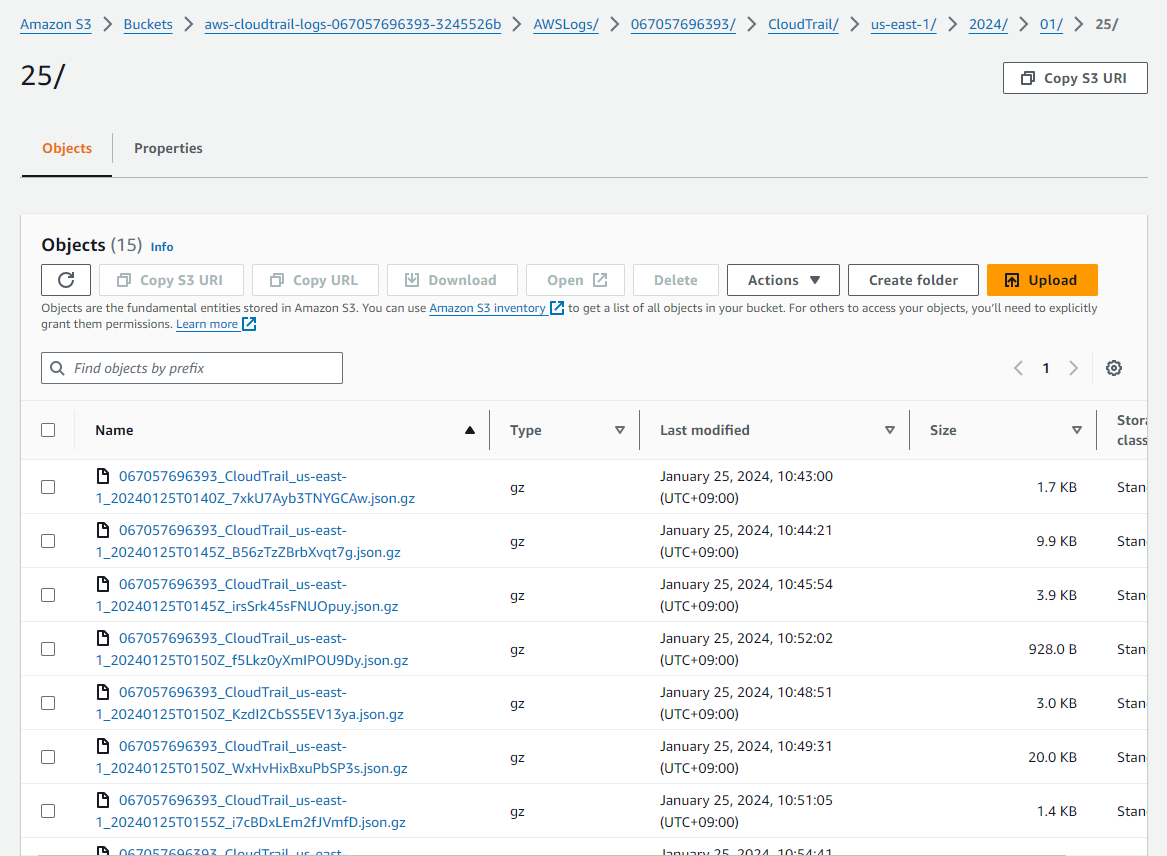The height and width of the screenshot is (856, 1167).
Task: Switch to the Properties tab
Action: 168,148
